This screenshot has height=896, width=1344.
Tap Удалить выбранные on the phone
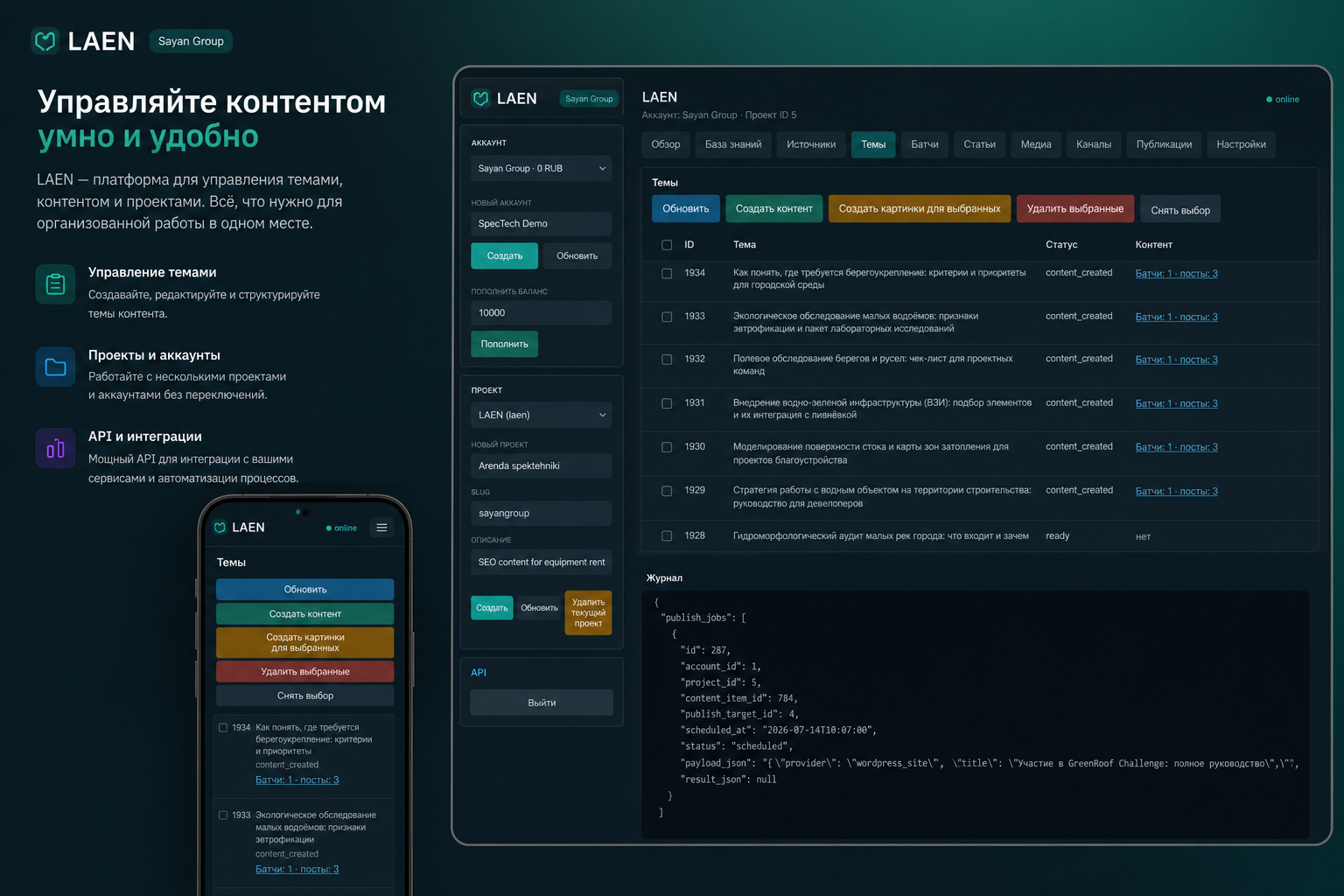point(304,671)
